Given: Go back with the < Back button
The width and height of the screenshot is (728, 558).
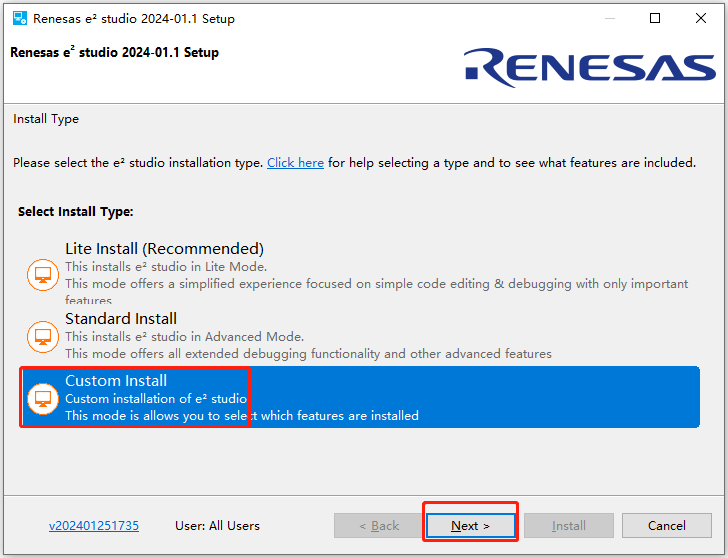Looking at the screenshot, I should 378,526.
